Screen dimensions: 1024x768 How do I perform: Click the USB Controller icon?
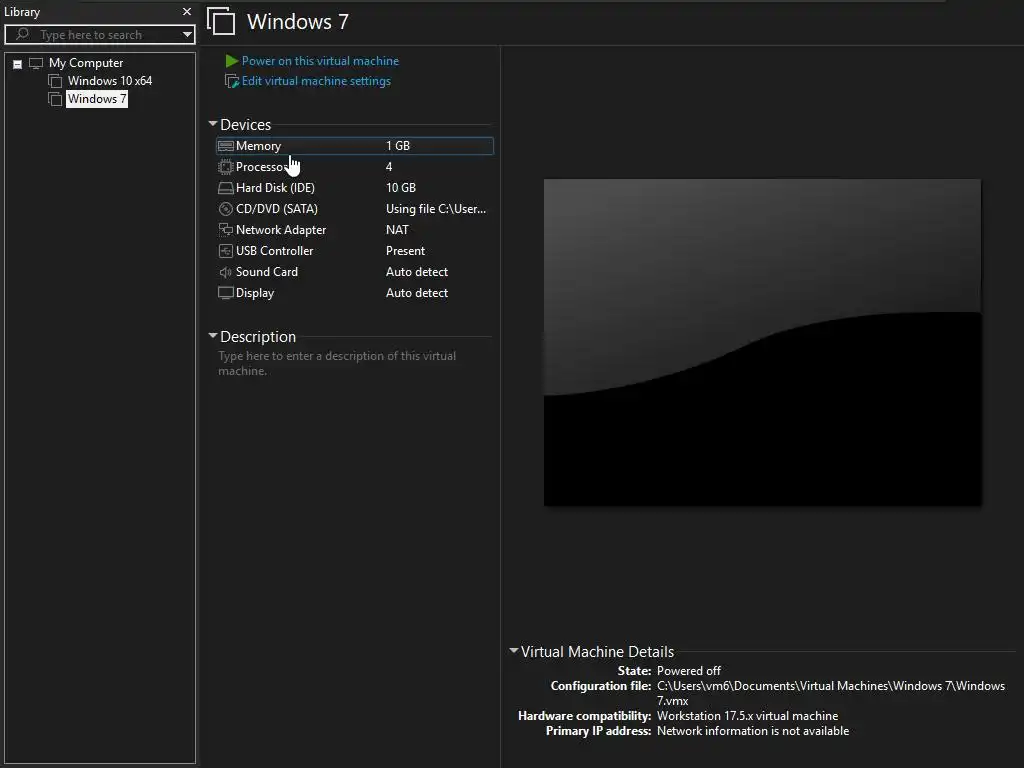[x=226, y=251]
